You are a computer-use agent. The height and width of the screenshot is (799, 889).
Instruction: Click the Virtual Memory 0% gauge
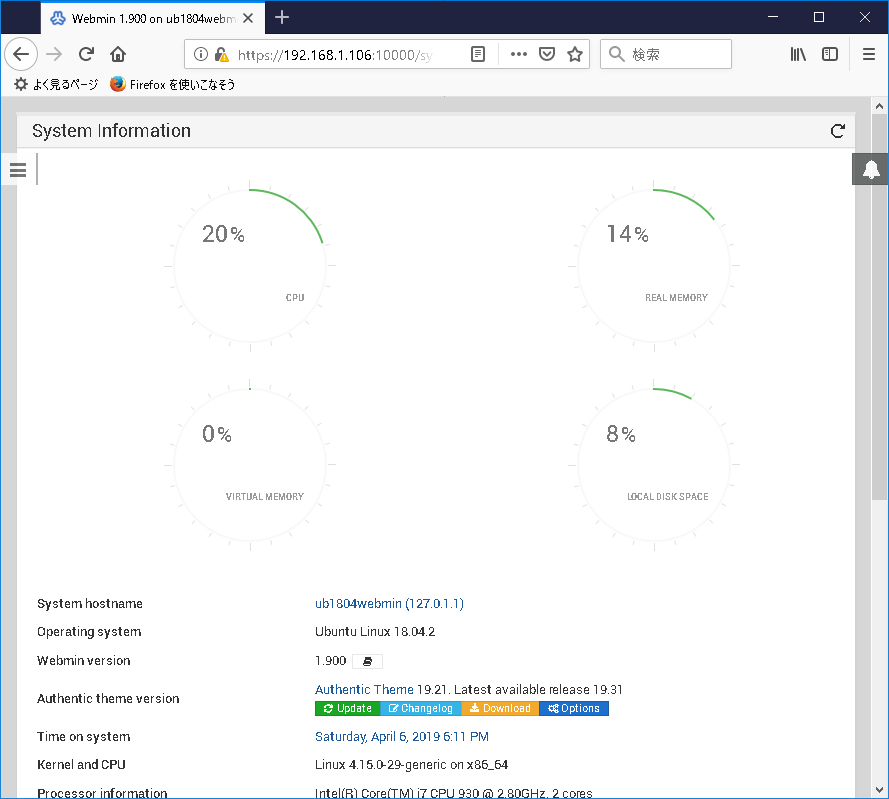250,465
